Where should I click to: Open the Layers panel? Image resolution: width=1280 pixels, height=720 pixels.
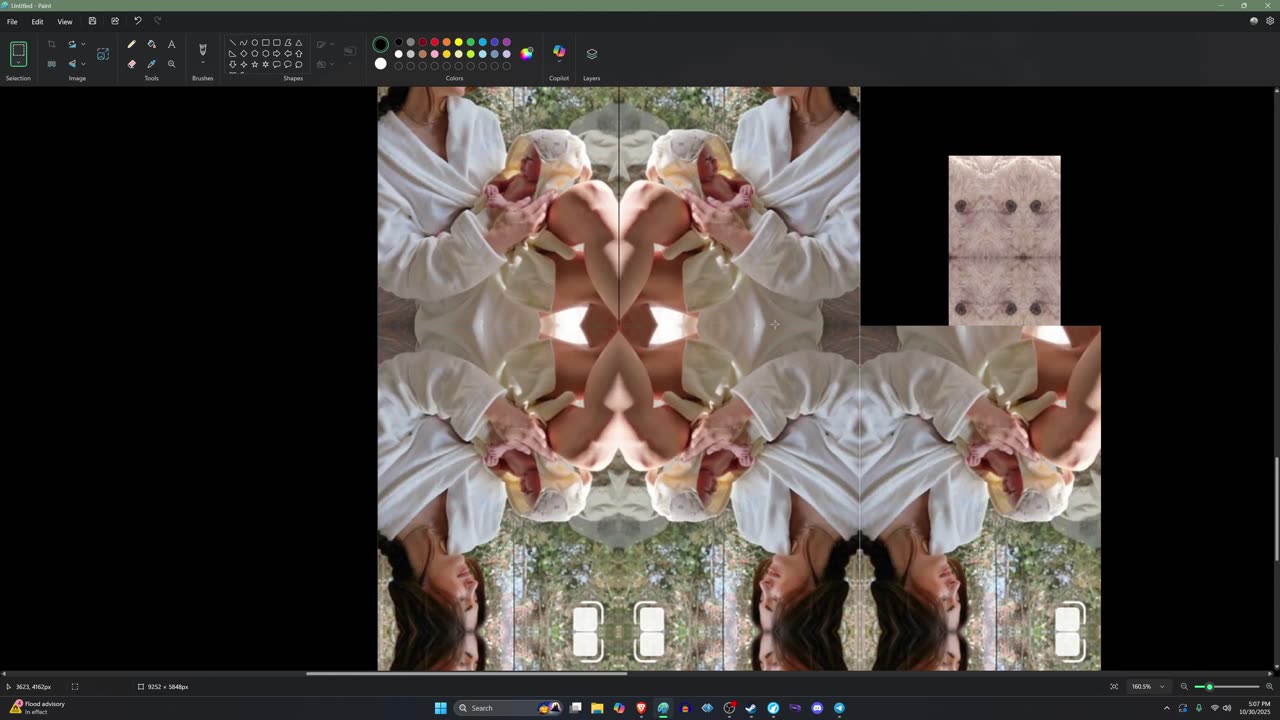point(591,54)
